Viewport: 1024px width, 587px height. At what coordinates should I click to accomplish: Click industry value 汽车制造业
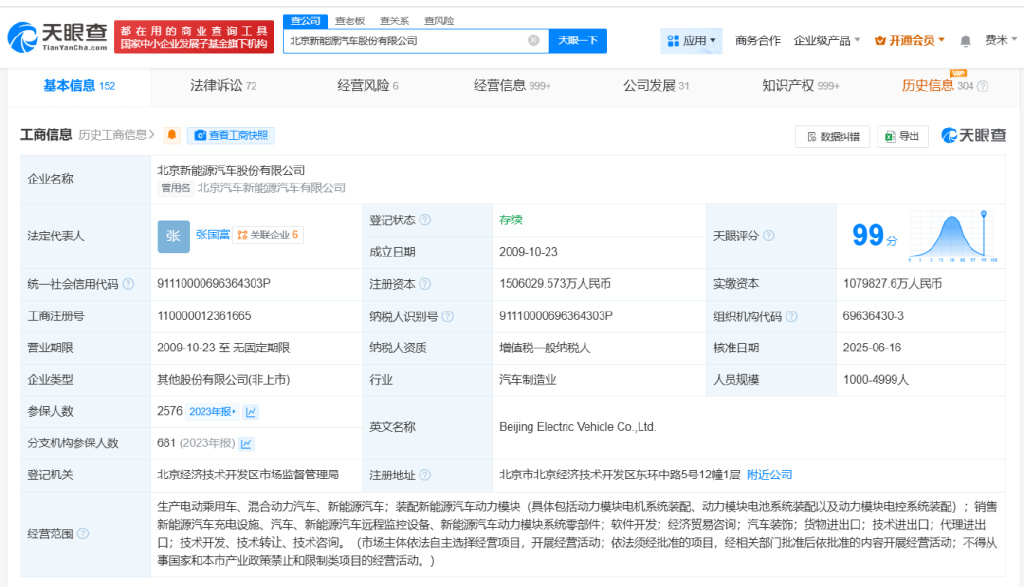528,379
